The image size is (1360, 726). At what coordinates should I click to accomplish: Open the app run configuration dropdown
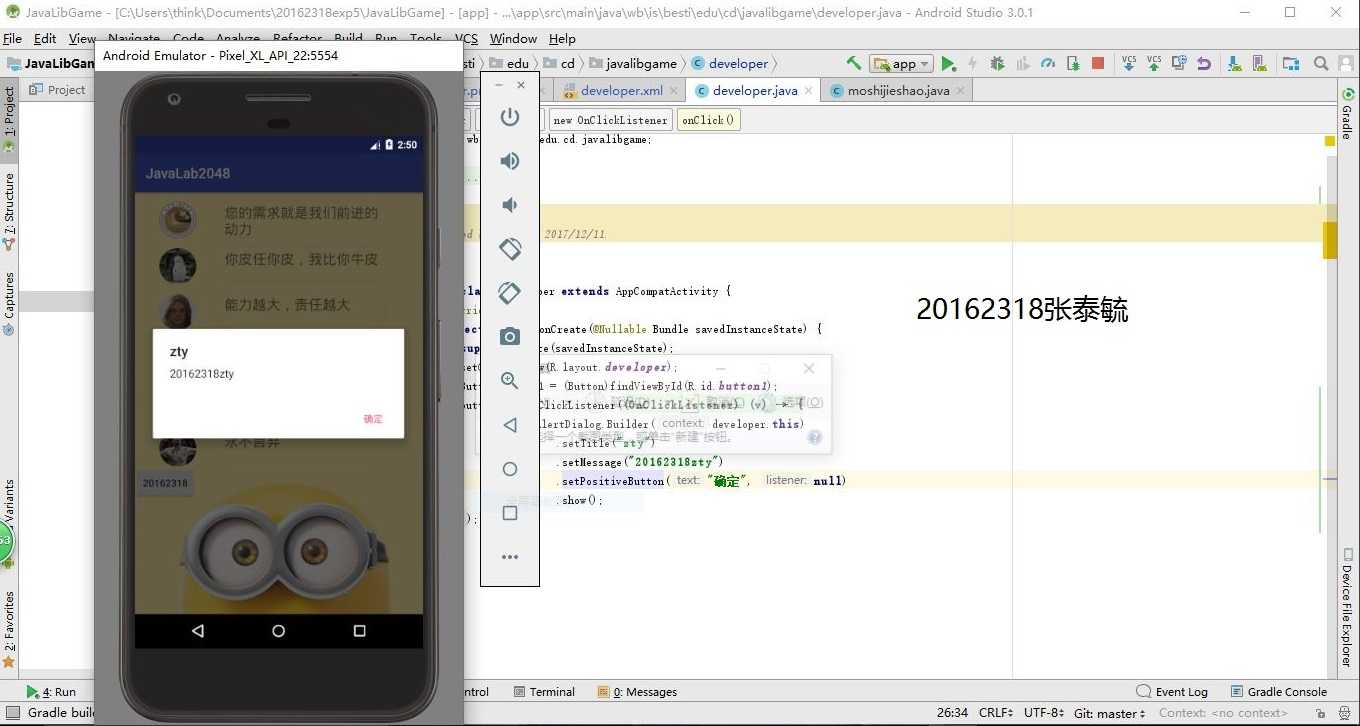[x=901, y=63]
